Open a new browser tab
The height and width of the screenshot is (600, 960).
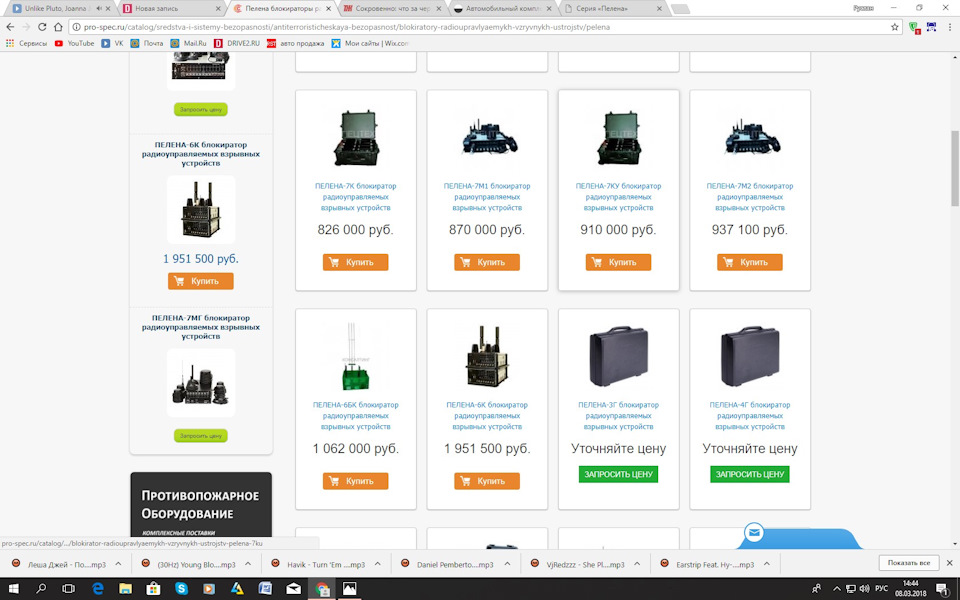(680, 9)
